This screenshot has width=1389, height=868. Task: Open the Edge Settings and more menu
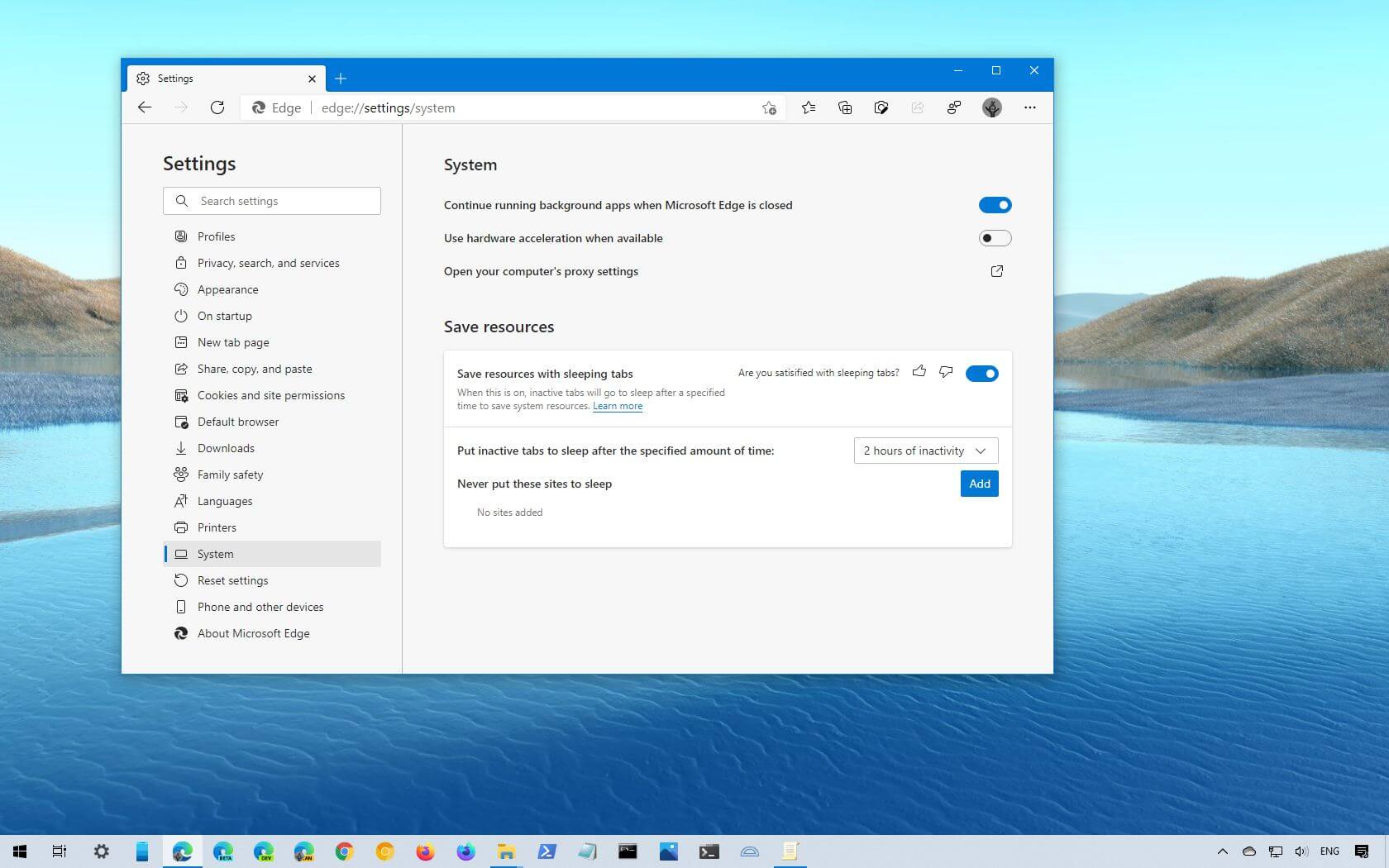click(1030, 107)
